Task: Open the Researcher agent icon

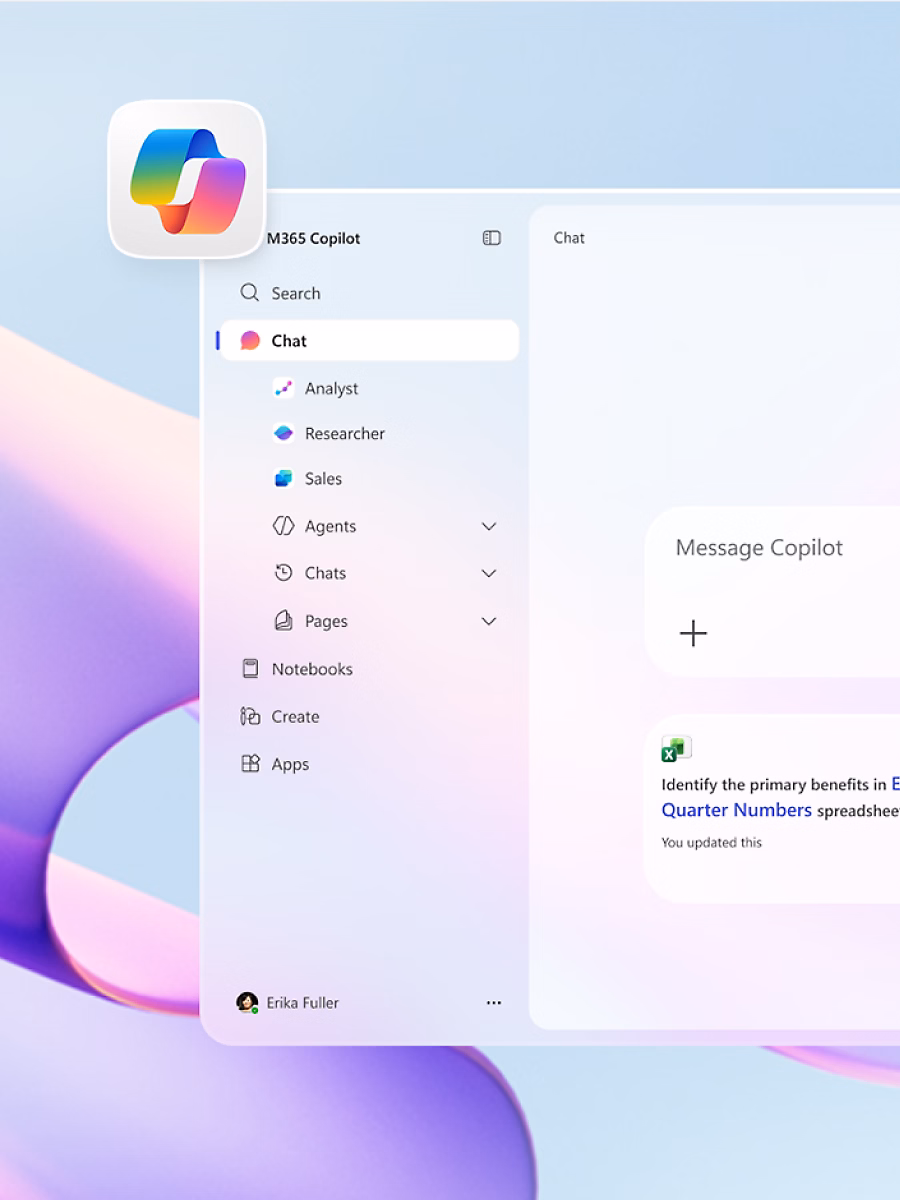Action: pos(284,433)
